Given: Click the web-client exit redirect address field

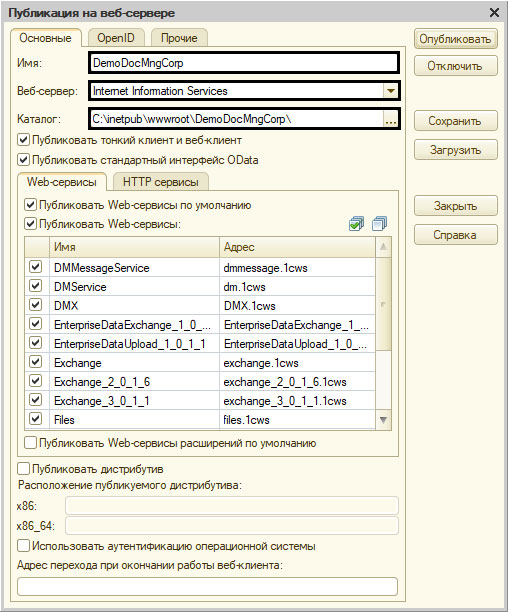Looking at the screenshot, I should pyautogui.click(x=207, y=587).
